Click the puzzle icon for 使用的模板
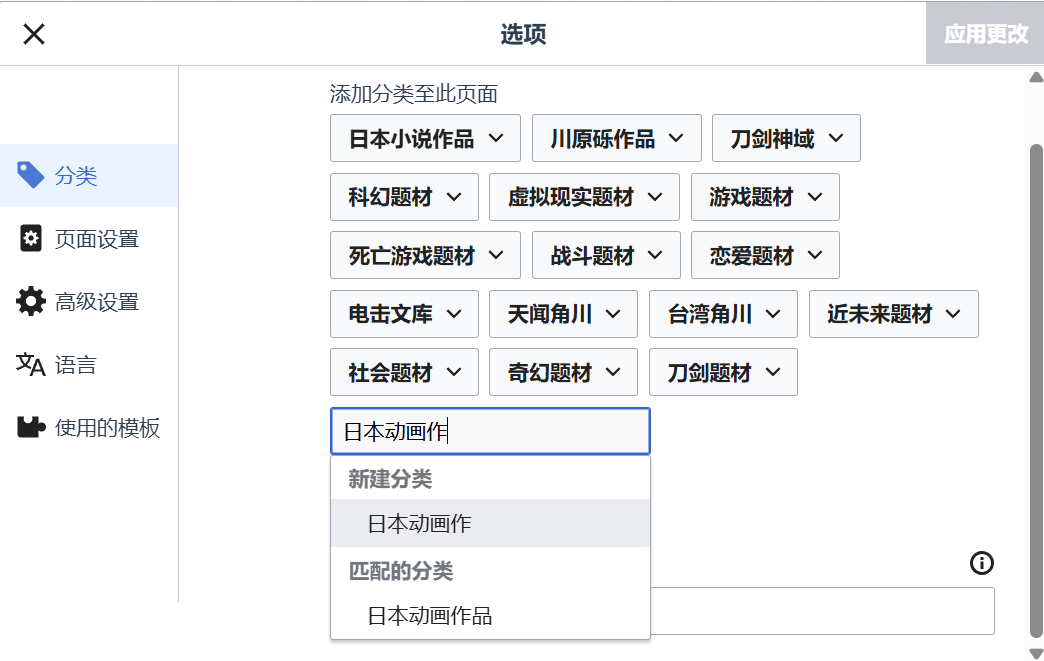 pos(31,428)
